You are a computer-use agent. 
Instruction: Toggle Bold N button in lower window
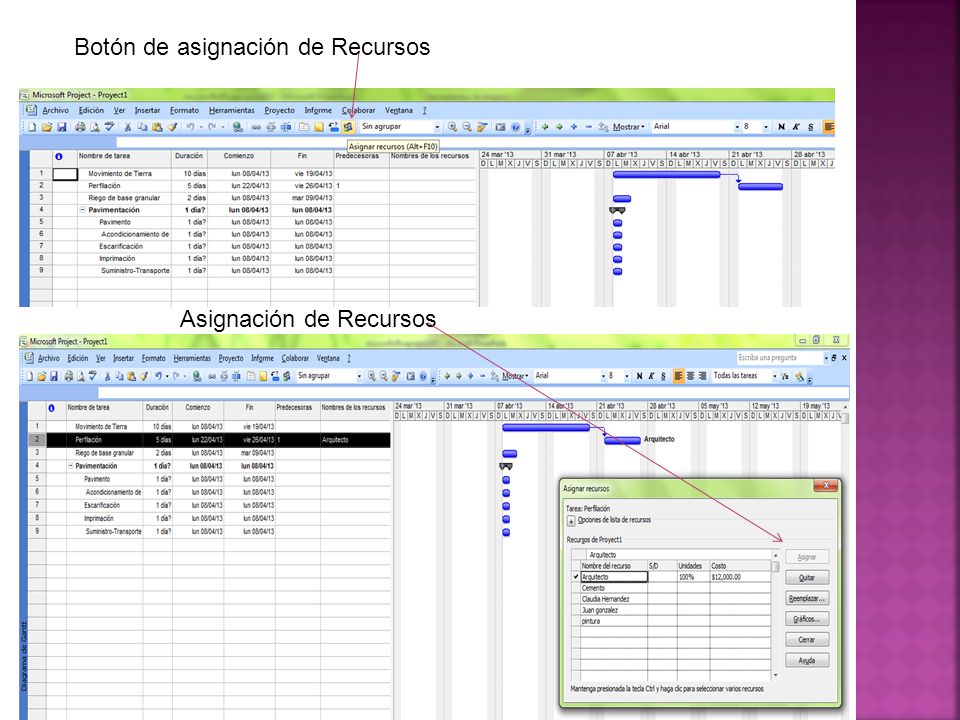[639, 376]
